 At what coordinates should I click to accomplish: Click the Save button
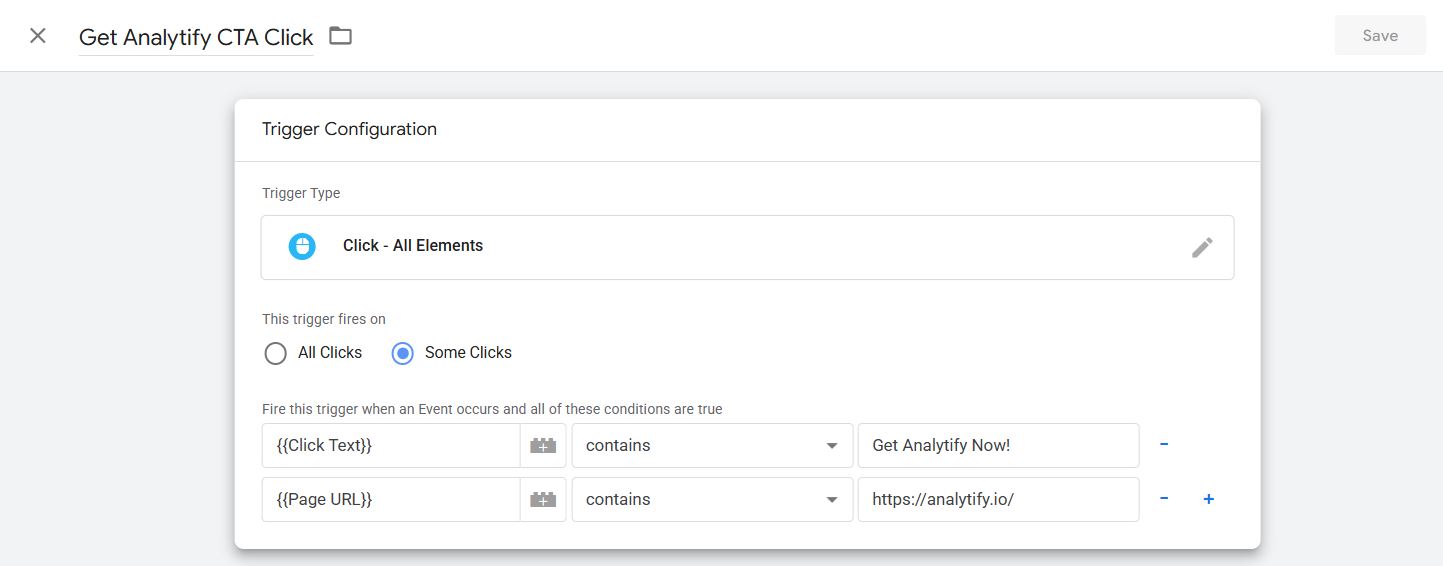1380,36
